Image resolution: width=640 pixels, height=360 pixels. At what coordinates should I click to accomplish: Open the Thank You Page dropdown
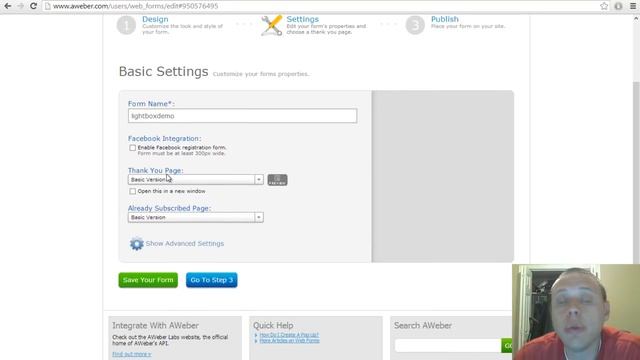click(196, 180)
